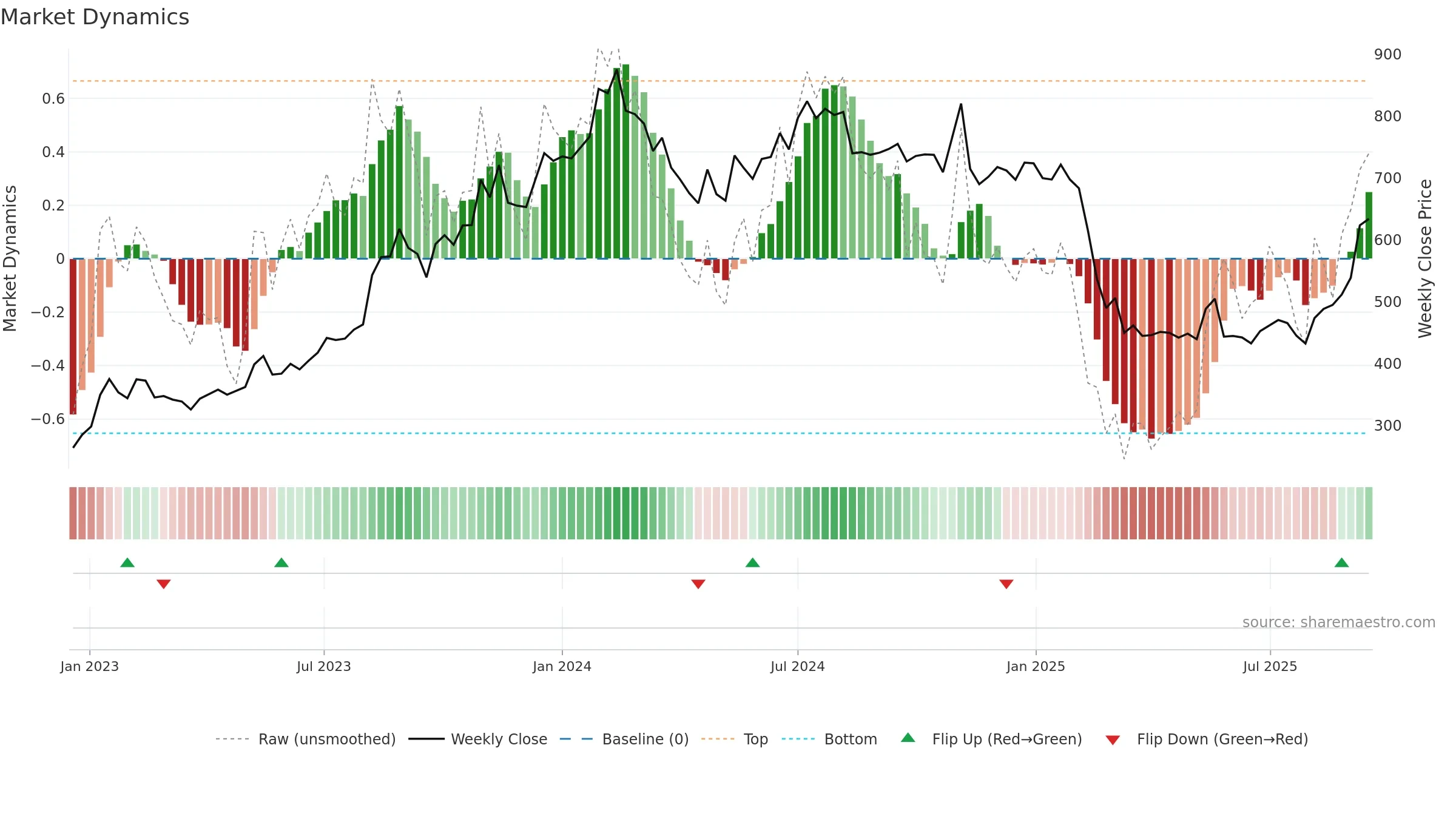This screenshot has height=819, width=1456.
Task: Select the Flip Down marker before Jan 2025
Action: (1006, 584)
